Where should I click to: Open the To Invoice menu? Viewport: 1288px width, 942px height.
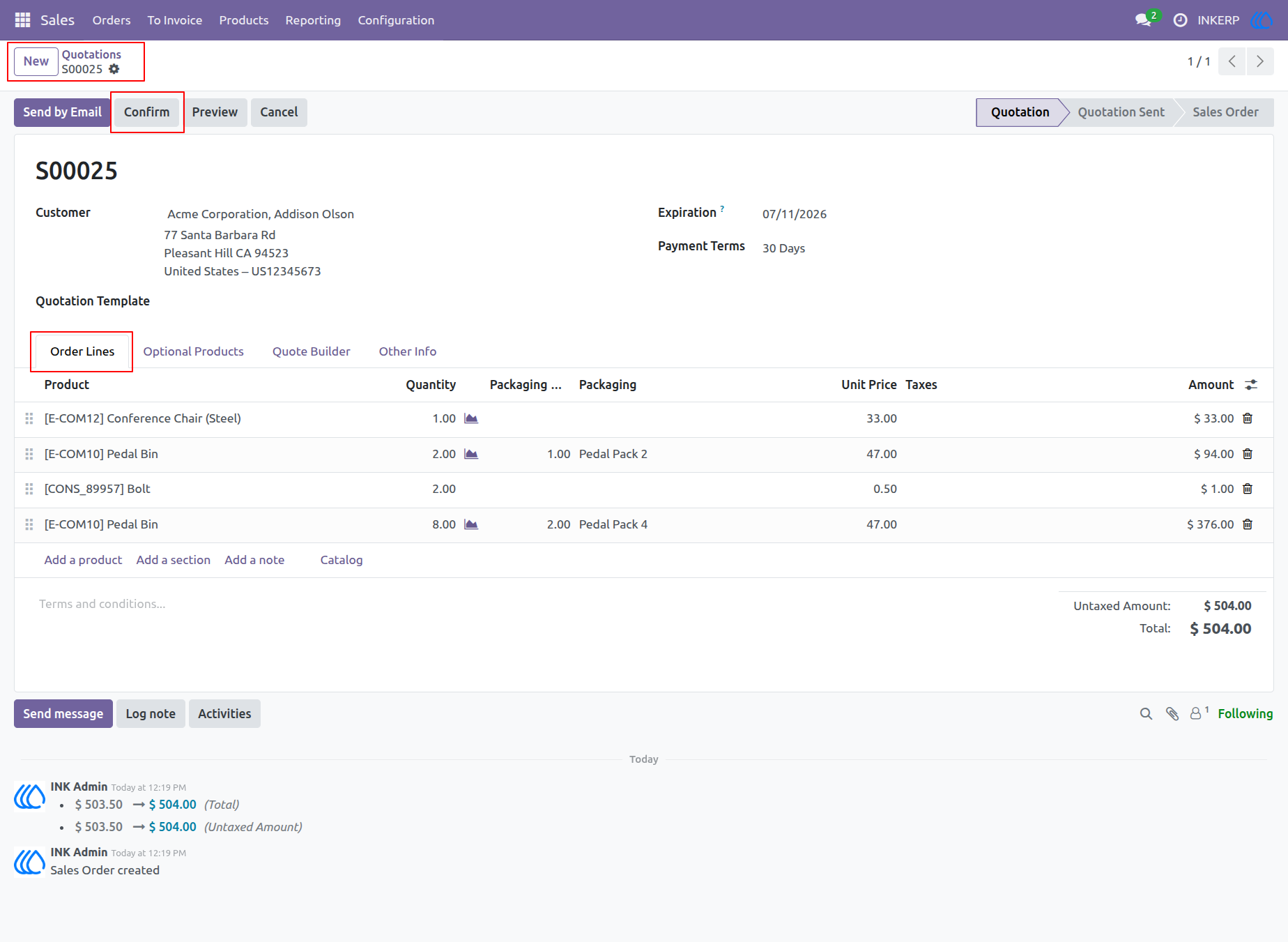[x=175, y=20]
